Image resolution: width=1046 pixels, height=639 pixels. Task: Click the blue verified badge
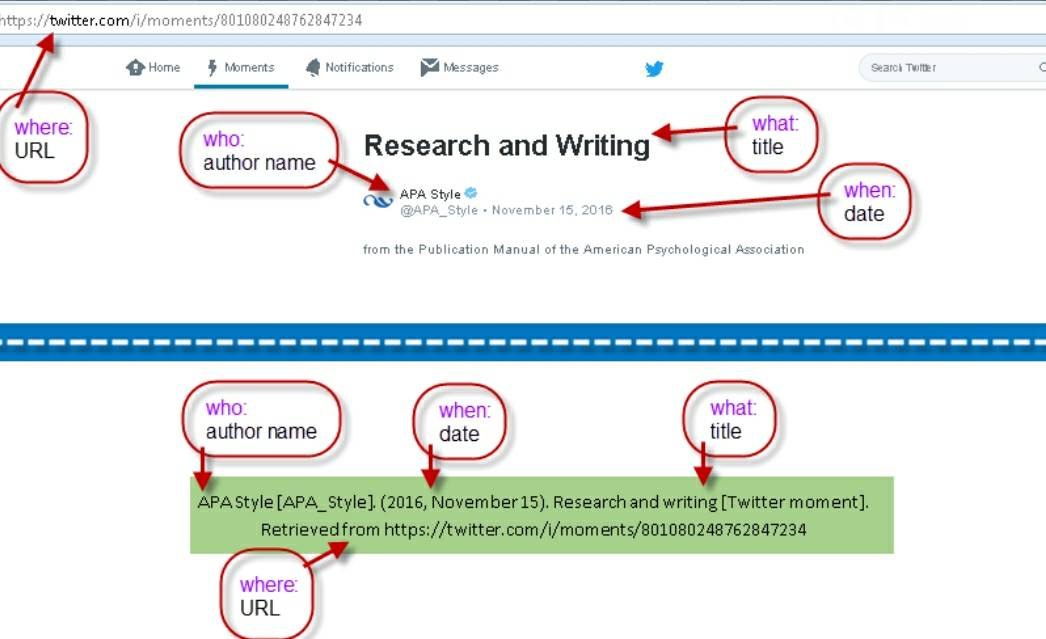click(x=471, y=193)
